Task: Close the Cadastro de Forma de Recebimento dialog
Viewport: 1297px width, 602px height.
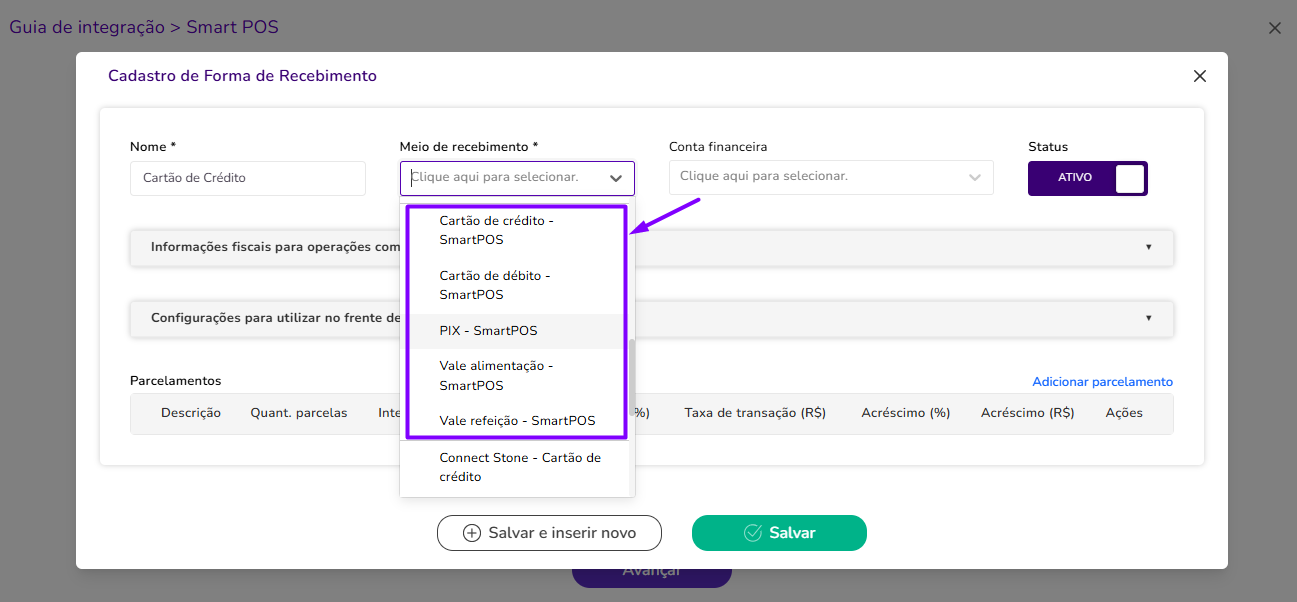Action: pyautogui.click(x=1200, y=76)
